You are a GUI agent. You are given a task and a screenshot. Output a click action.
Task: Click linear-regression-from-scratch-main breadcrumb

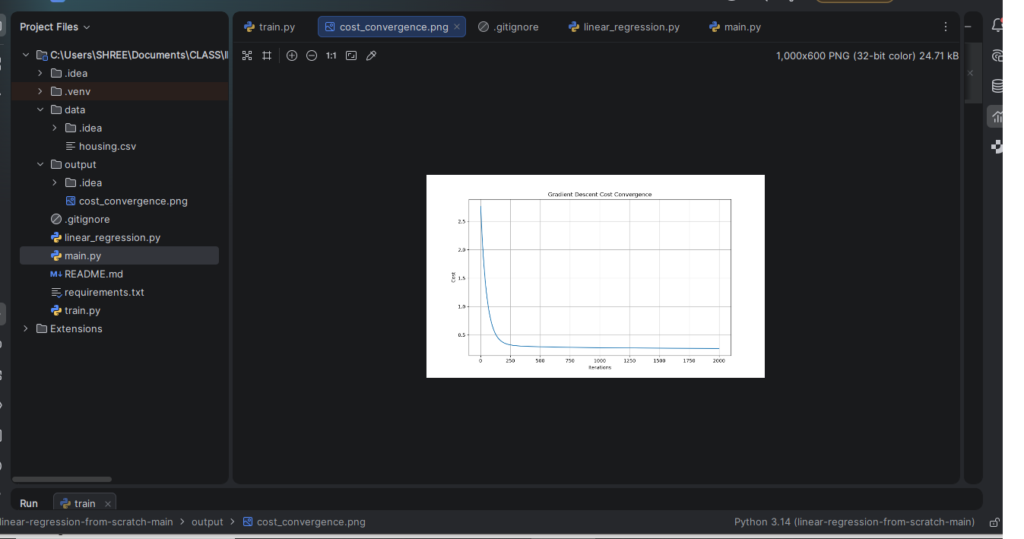[86, 522]
